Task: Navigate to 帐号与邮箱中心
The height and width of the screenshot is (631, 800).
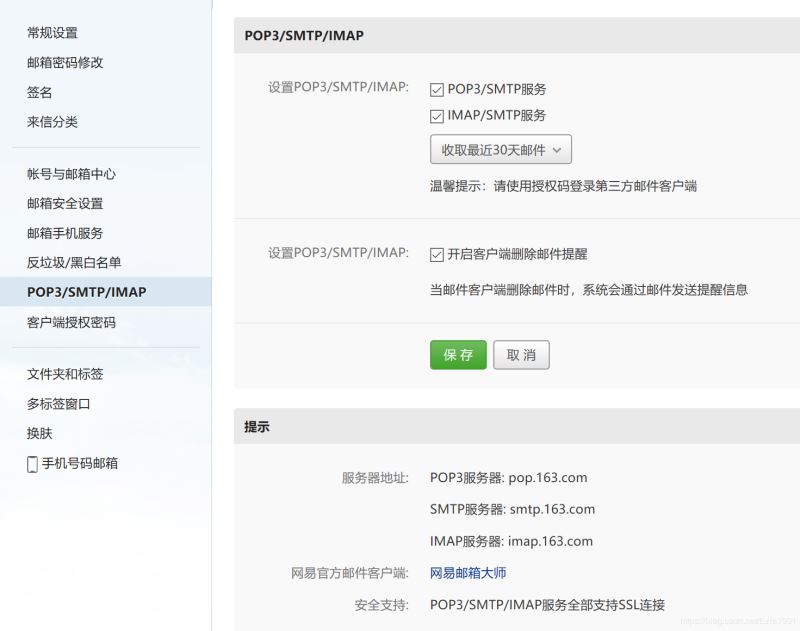Action: click(x=71, y=174)
